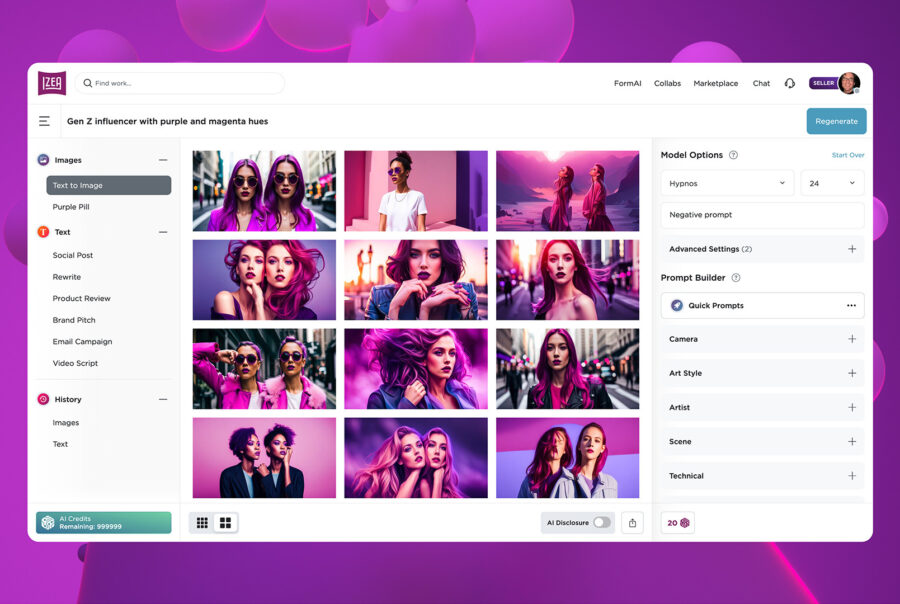900x604 pixels.
Task: Switch to the small grid view icon
Action: 200,522
